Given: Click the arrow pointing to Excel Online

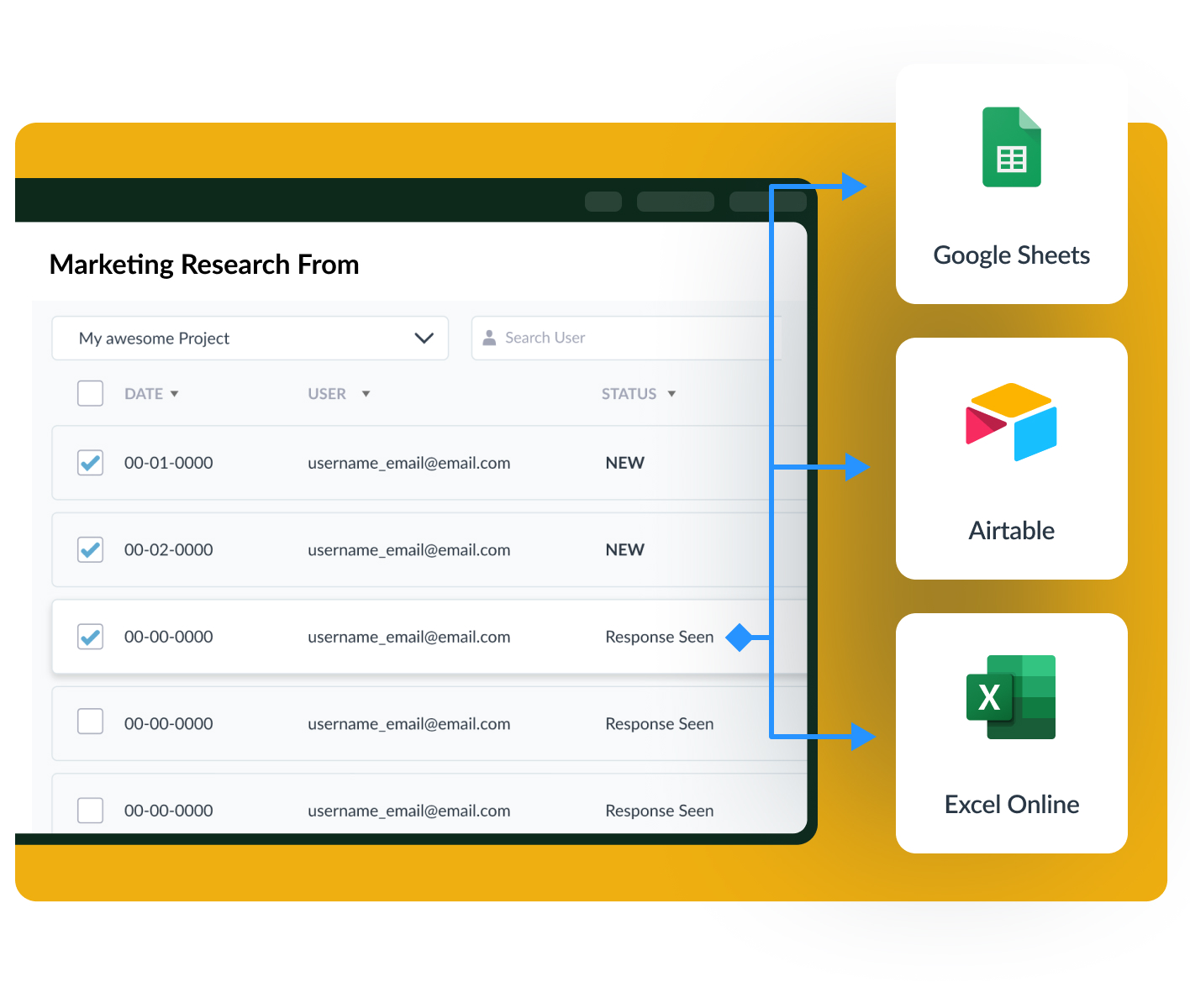Looking at the screenshot, I should 861,737.
